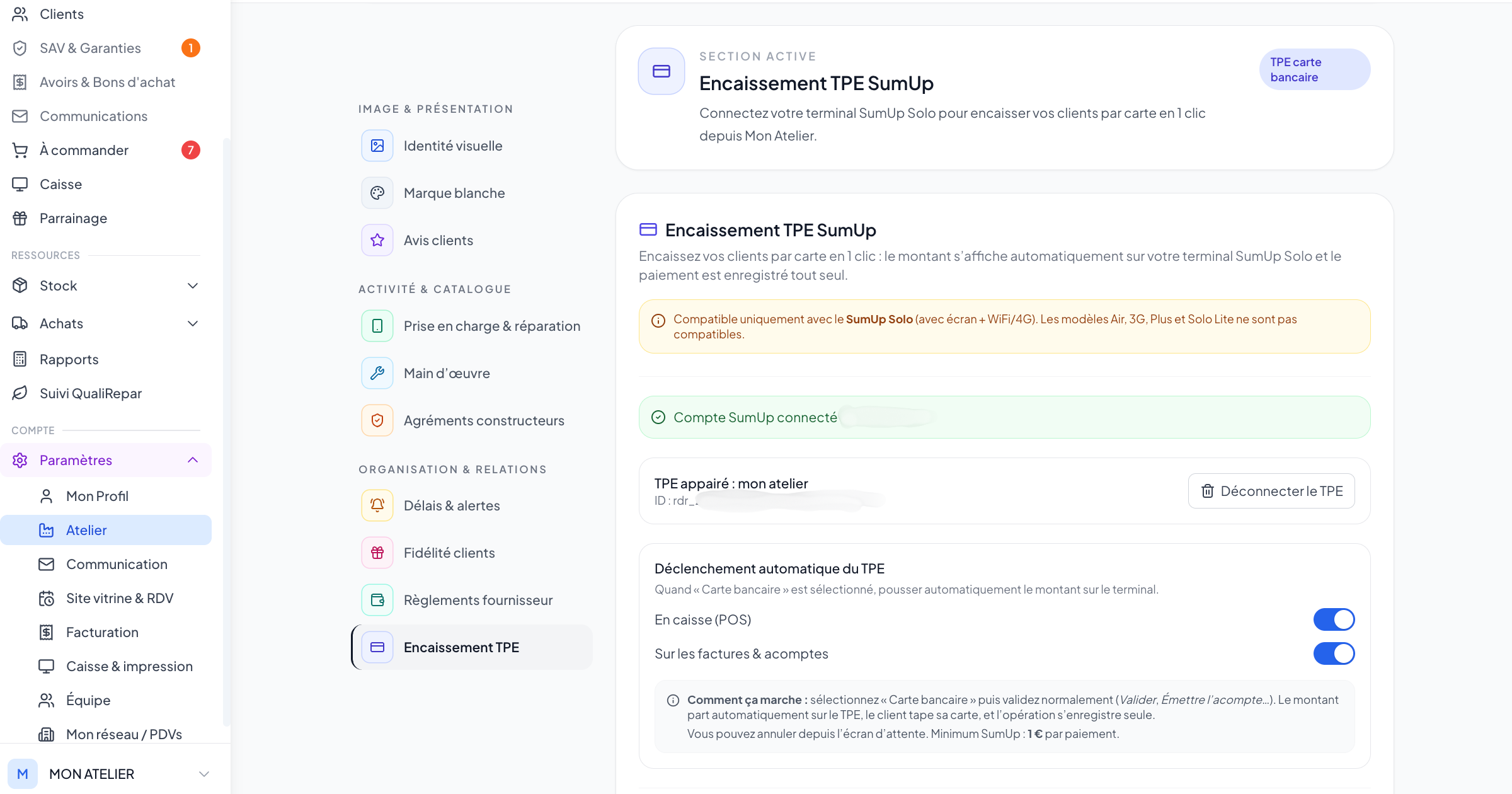Screen dimensions: 1512x794
Task: Click the Encaissement TPE card icon in settings list
Action: click(x=377, y=647)
